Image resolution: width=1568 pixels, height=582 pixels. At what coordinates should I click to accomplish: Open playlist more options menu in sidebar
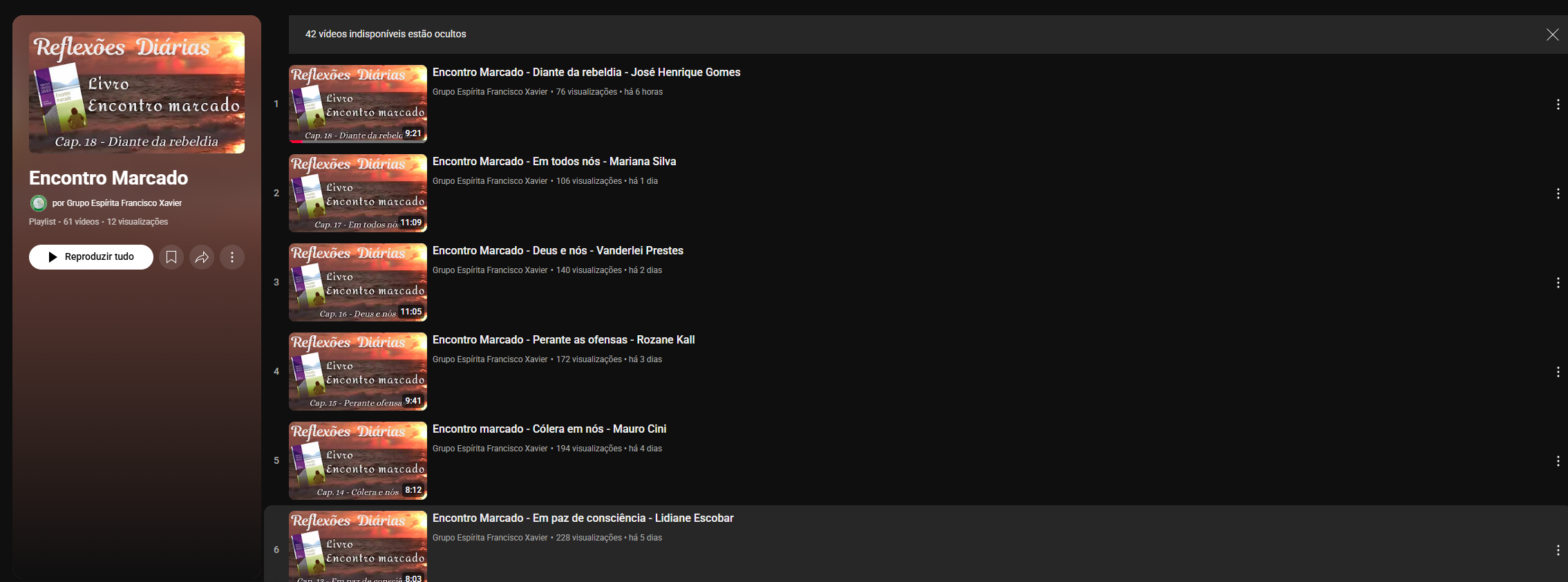(x=232, y=257)
